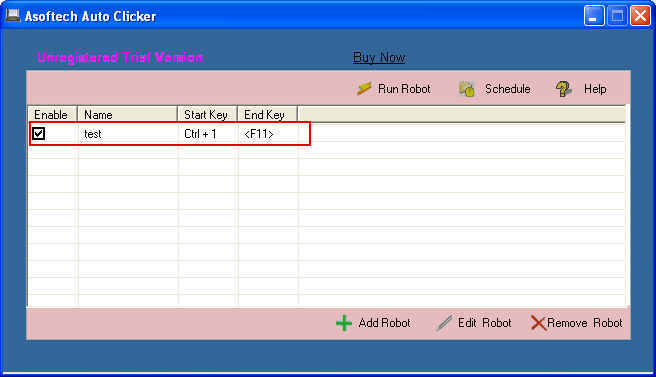This screenshot has width=656, height=377.
Task: Click the Run Robot lightning icon
Action: pyautogui.click(x=364, y=89)
